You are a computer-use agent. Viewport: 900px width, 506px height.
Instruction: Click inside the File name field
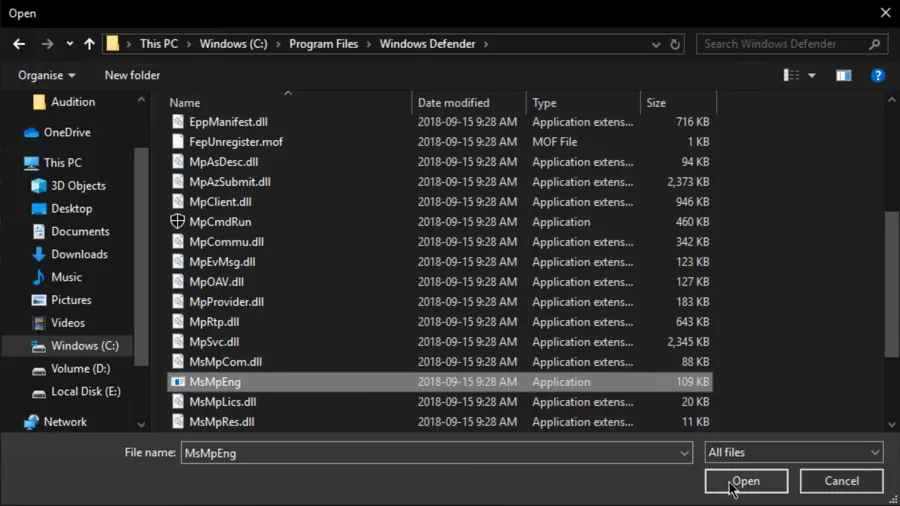[x=430, y=453]
